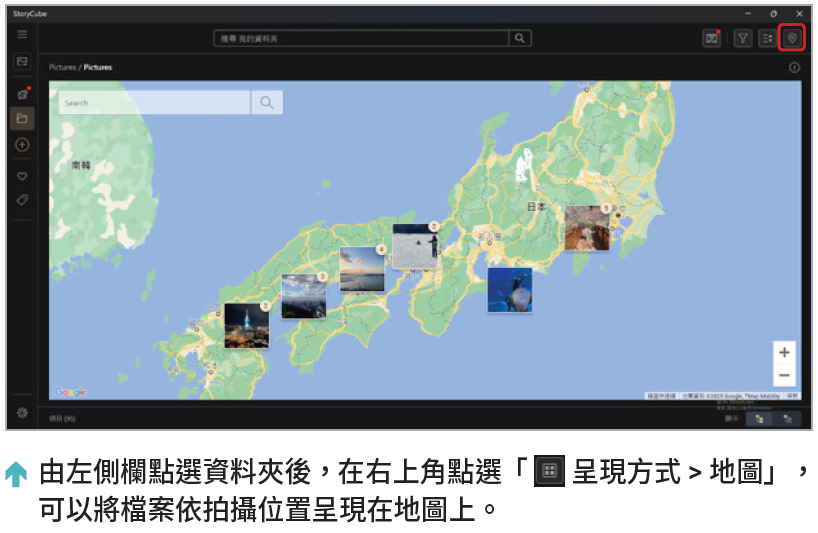Open the night tower photo cluster on map

coord(246,326)
